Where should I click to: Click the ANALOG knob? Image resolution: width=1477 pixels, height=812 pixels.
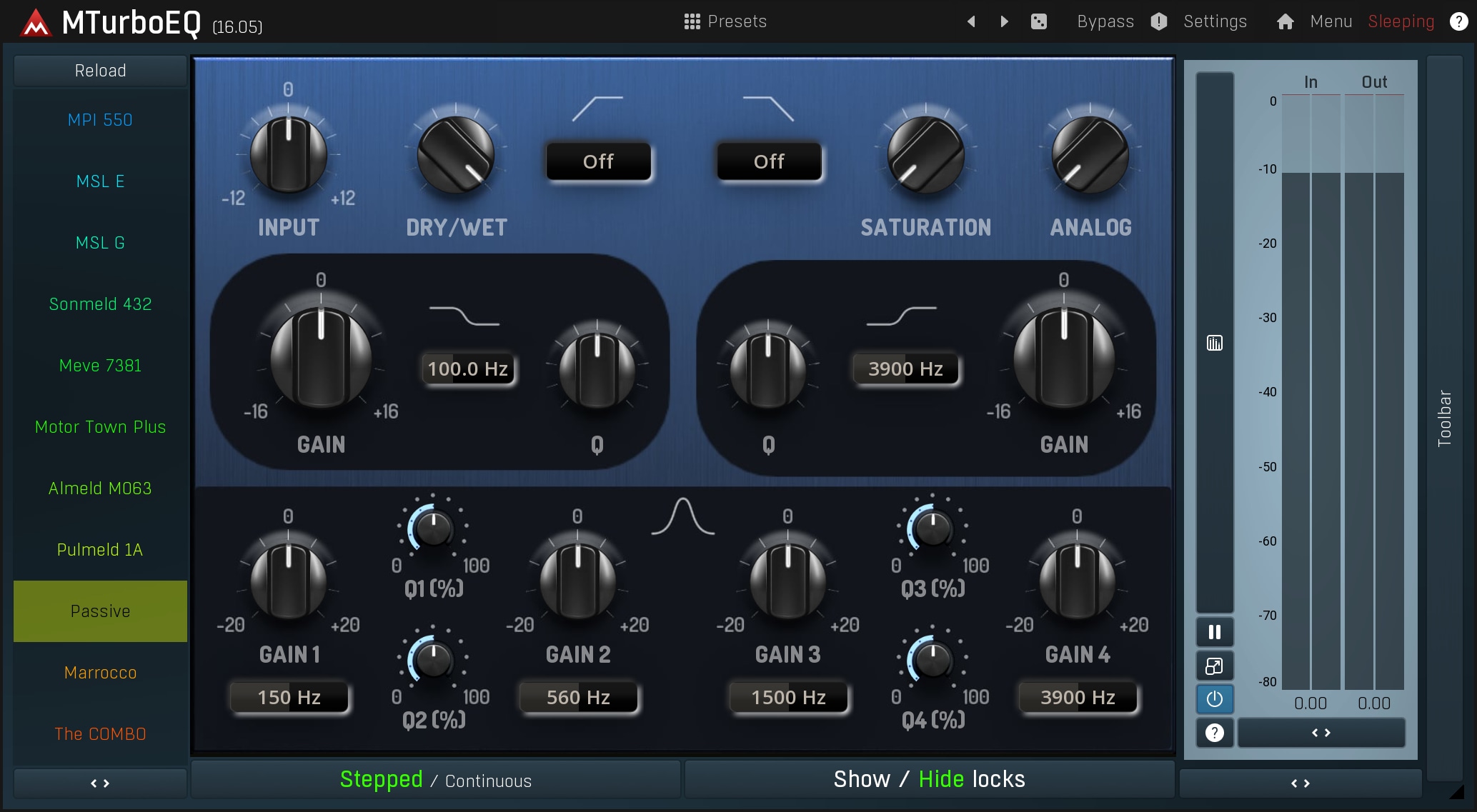tap(1090, 154)
